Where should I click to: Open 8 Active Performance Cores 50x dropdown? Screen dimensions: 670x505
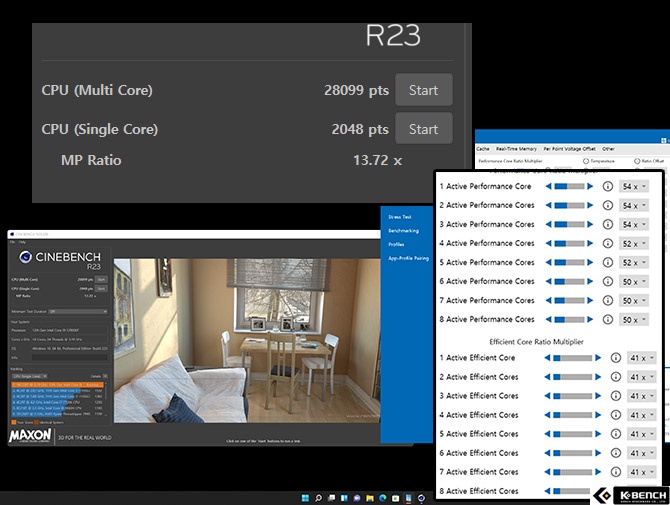[x=634, y=320]
